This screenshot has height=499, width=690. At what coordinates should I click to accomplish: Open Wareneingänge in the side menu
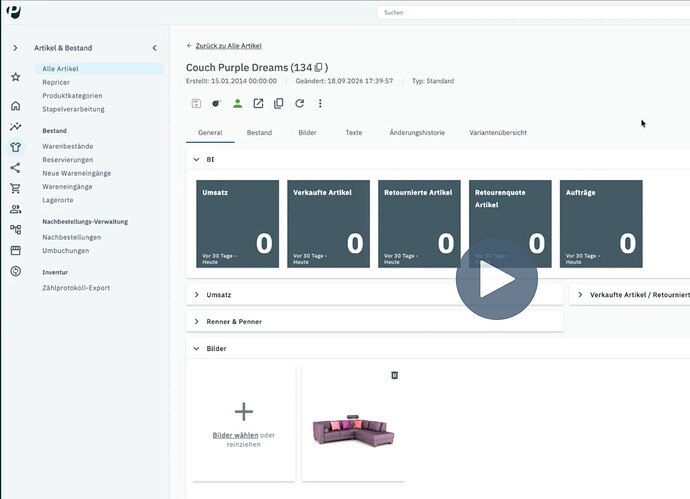[x=67, y=187]
